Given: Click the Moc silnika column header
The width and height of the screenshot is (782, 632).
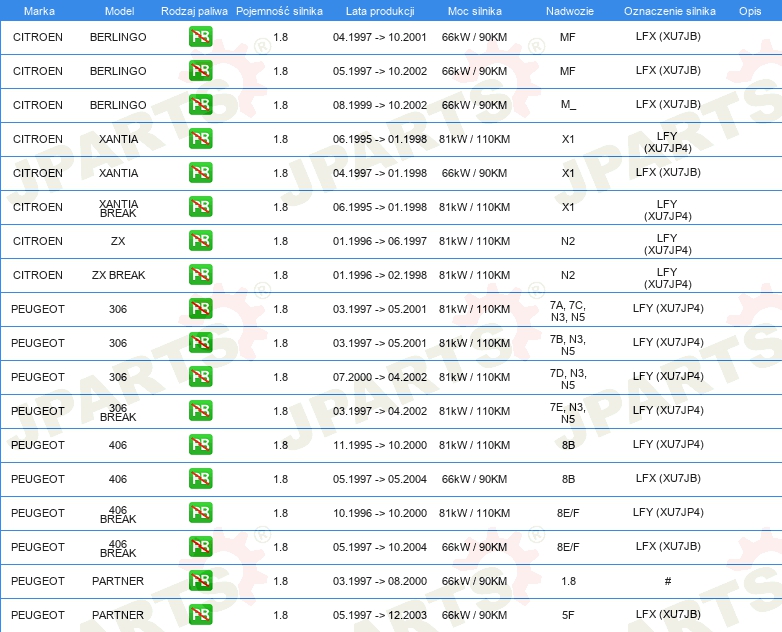Looking at the screenshot, I should tap(475, 11).
